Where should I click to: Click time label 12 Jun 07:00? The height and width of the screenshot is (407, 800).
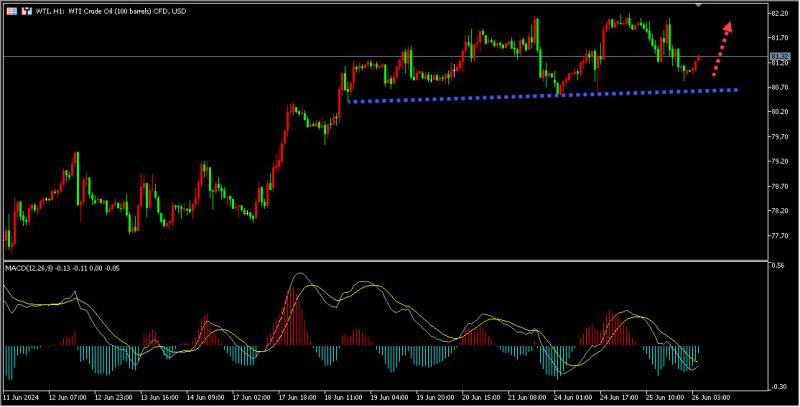tap(67, 397)
